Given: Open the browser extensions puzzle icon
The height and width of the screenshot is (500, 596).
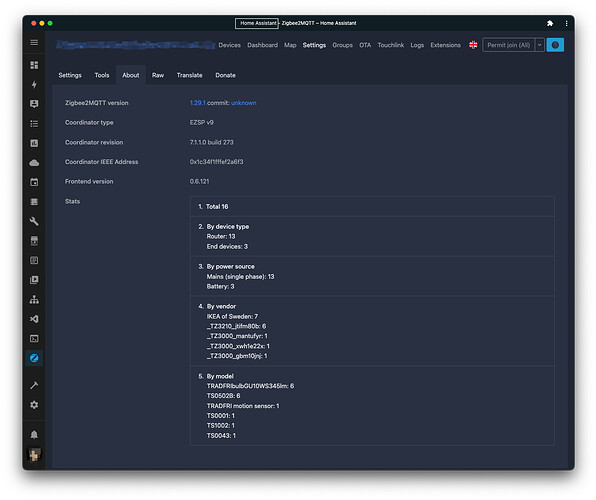Looking at the screenshot, I should tap(550, 23).
